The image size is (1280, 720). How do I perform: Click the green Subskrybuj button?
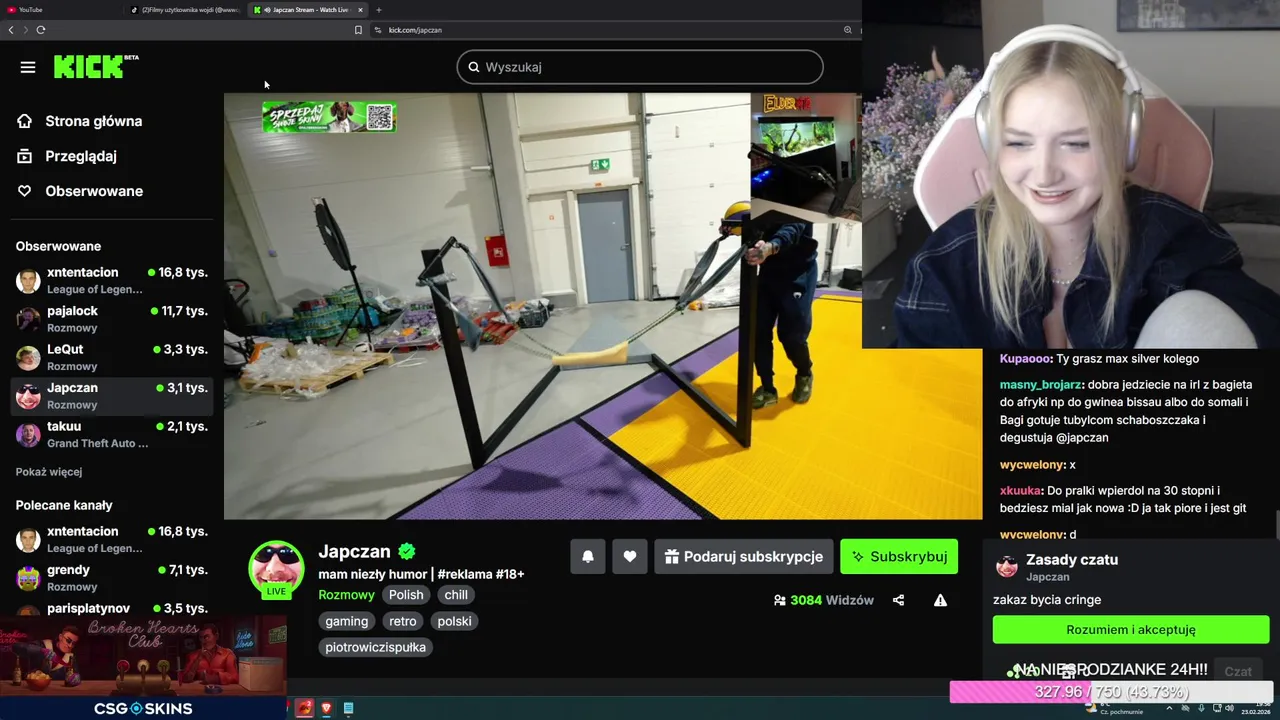(899, 557)
